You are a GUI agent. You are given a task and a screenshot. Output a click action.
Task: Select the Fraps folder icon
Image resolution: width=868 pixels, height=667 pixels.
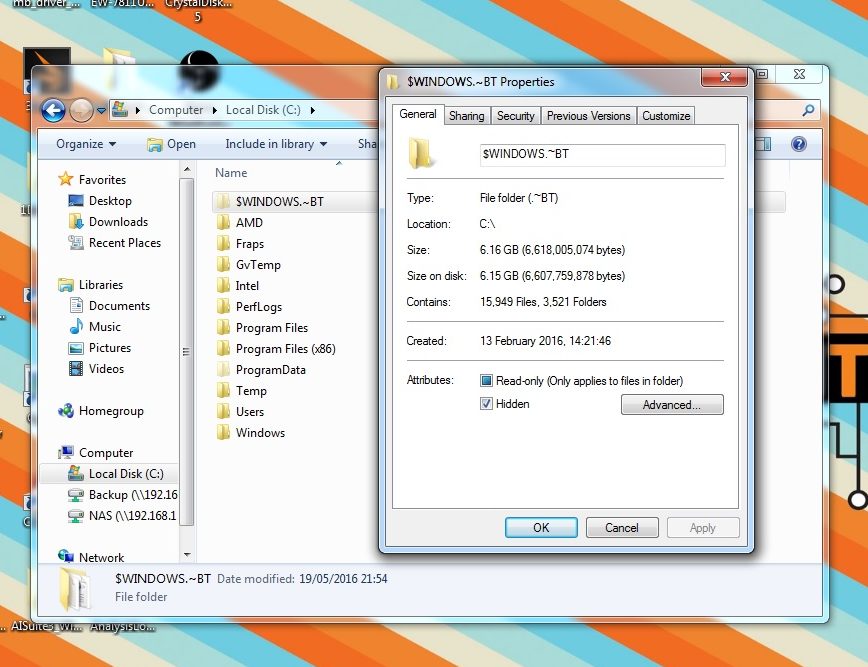point(223,244)
